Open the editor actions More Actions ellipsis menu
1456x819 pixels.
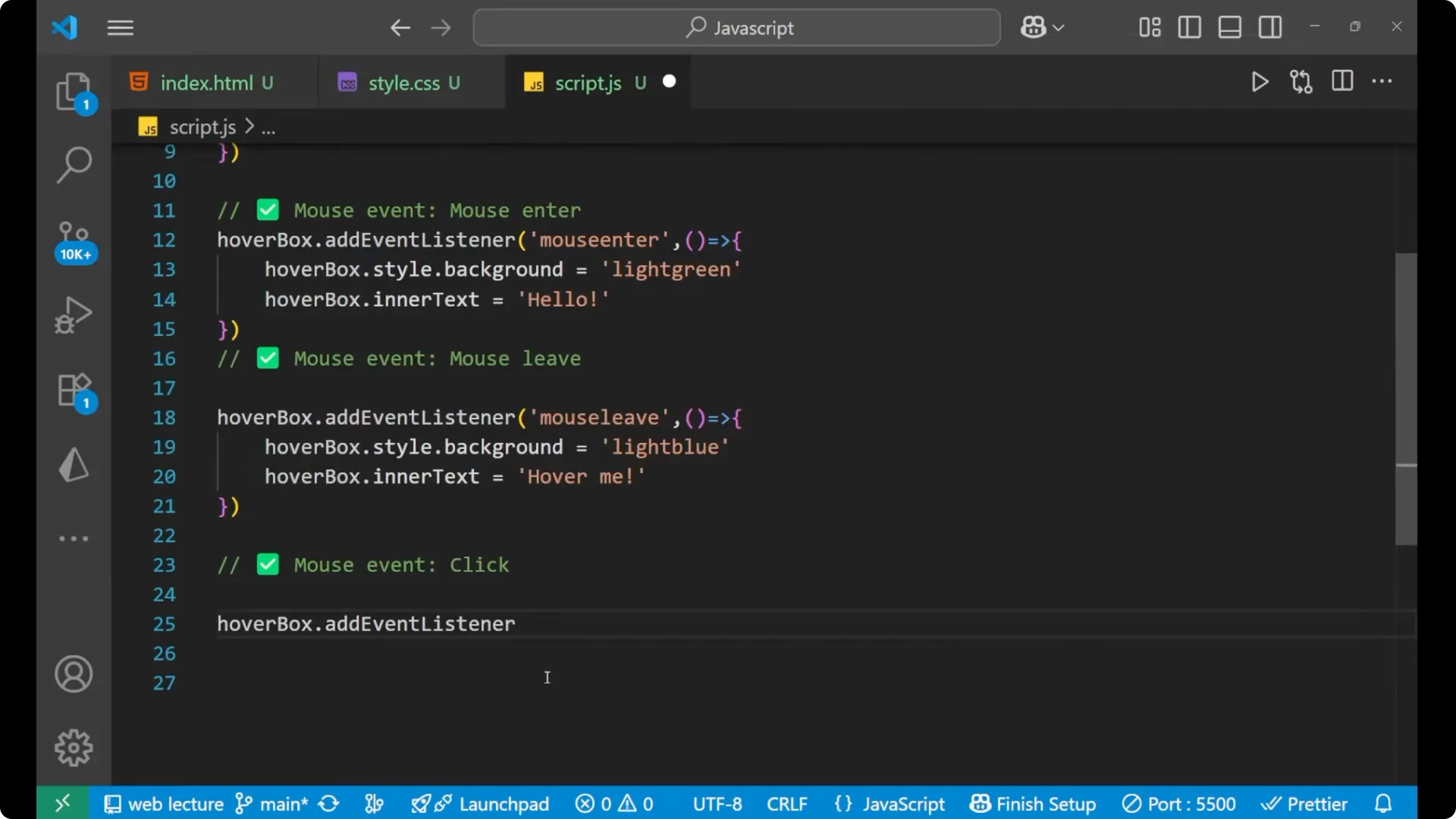[1383, 82]
